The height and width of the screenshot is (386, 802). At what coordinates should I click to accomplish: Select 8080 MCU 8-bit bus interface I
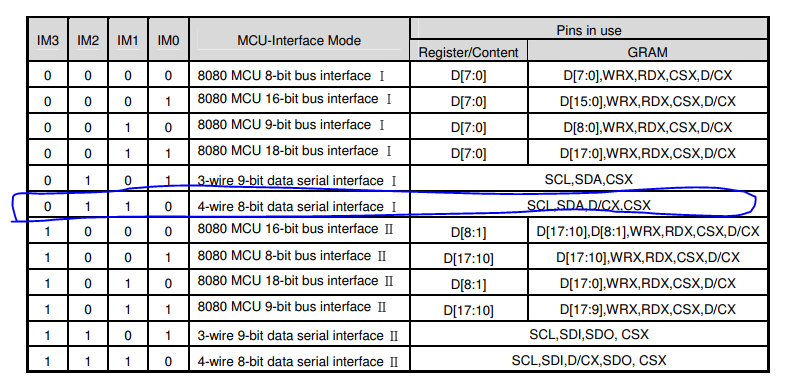(x=291, y=76)
